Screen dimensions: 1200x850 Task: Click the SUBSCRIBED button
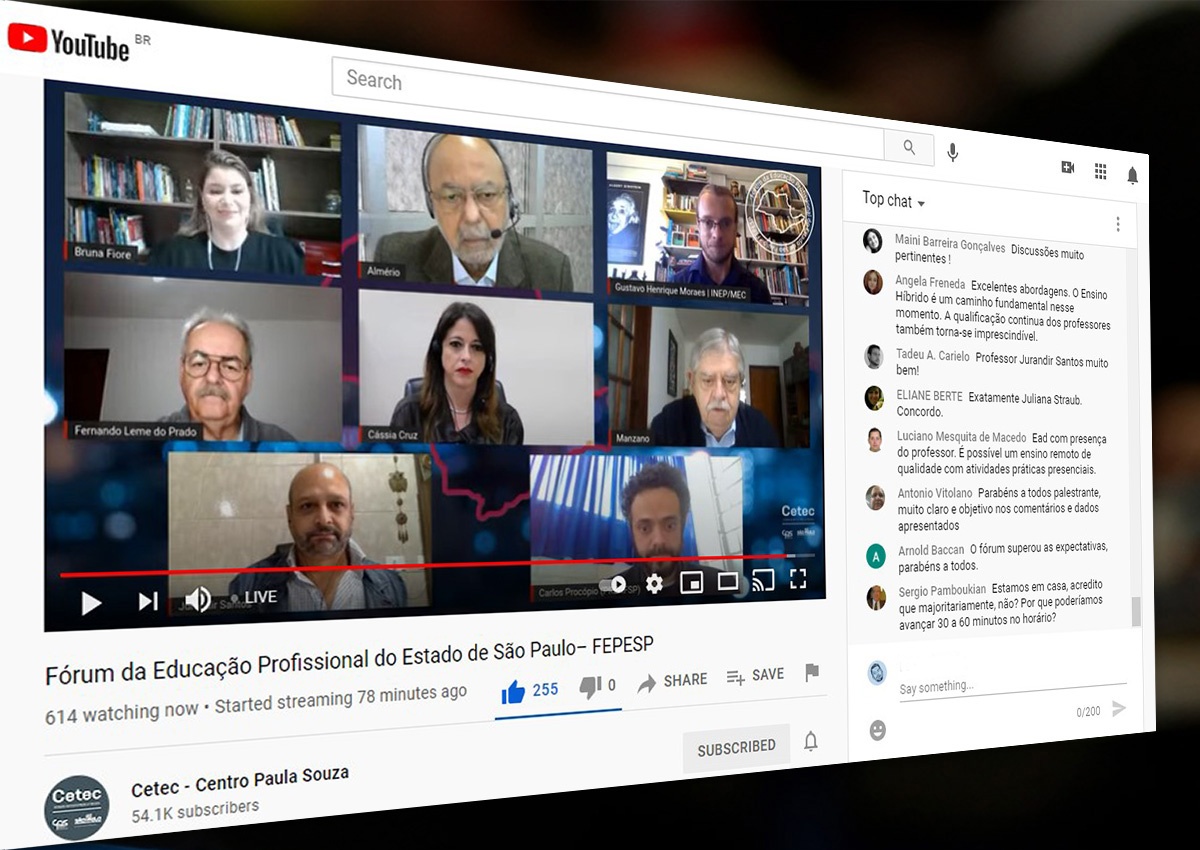[736, 747]
